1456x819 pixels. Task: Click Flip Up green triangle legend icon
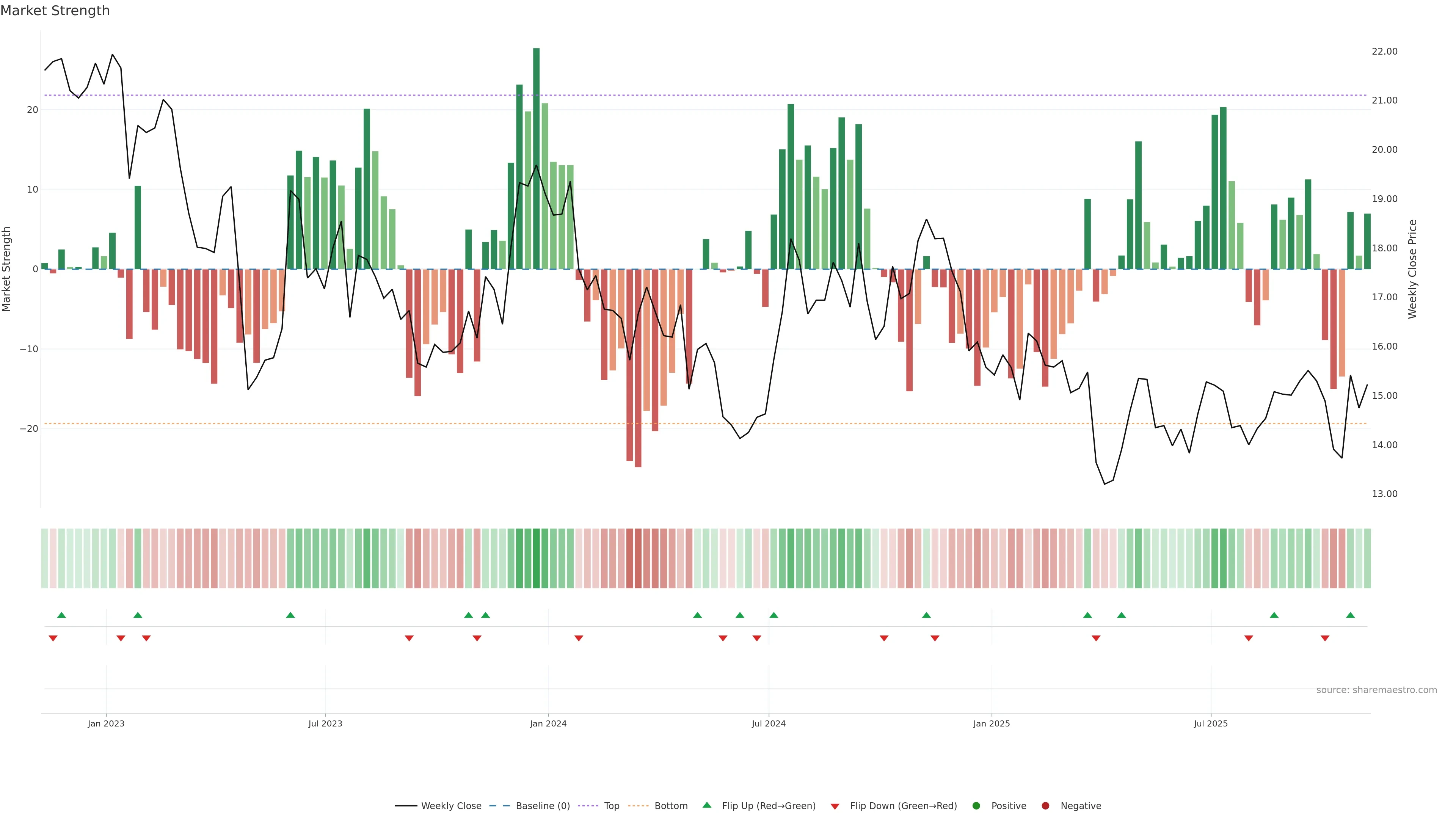pyautogui.click(x=706, y=805)
